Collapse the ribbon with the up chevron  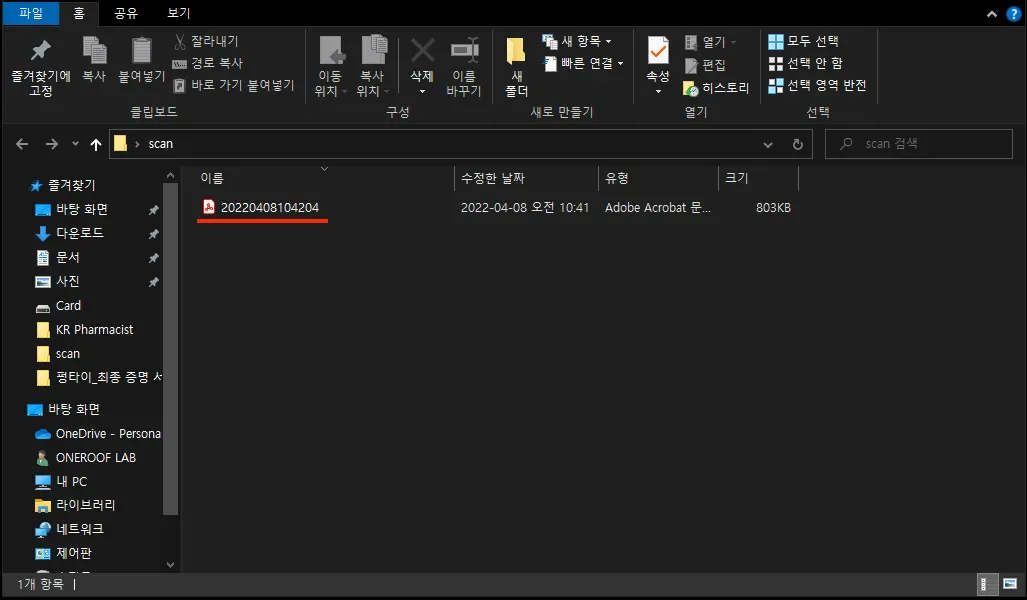[992, 14]
